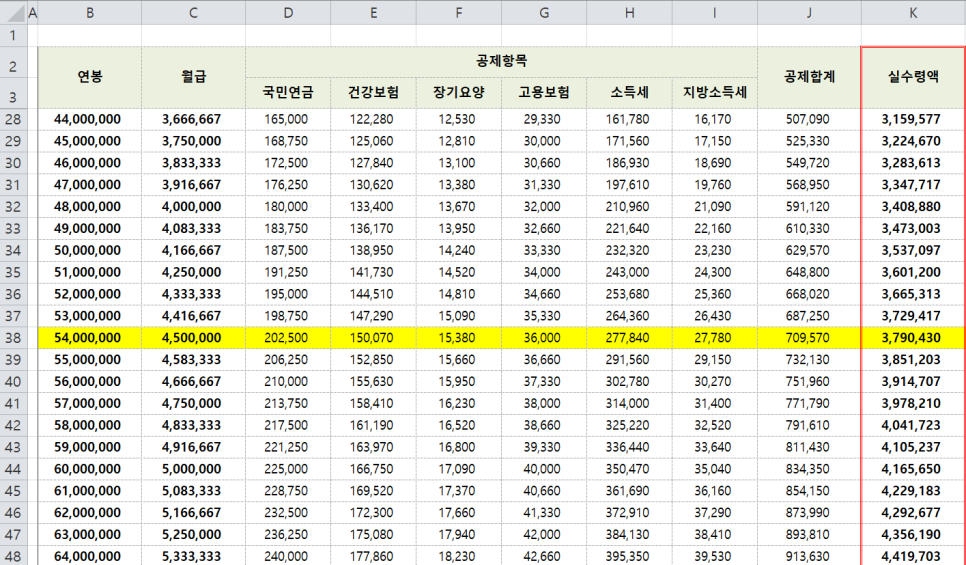Click local tax cell 24,300
Image resolution: width=966 pixels, height=565 pixels.
point(715,272)
